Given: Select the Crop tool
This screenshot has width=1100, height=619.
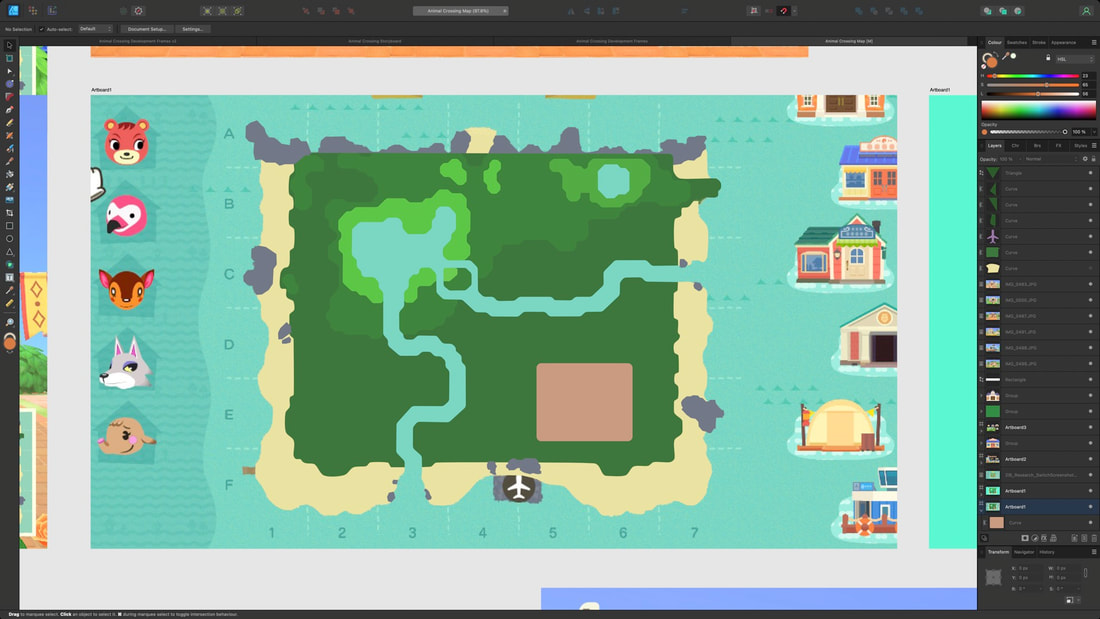Looking at the screenshot, I should point(9,213).
